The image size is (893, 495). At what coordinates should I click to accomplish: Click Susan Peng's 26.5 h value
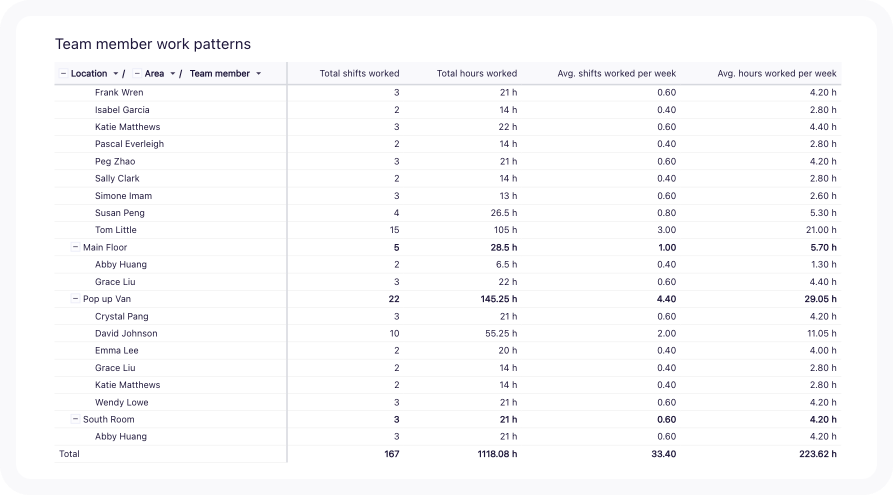[503, 212]
